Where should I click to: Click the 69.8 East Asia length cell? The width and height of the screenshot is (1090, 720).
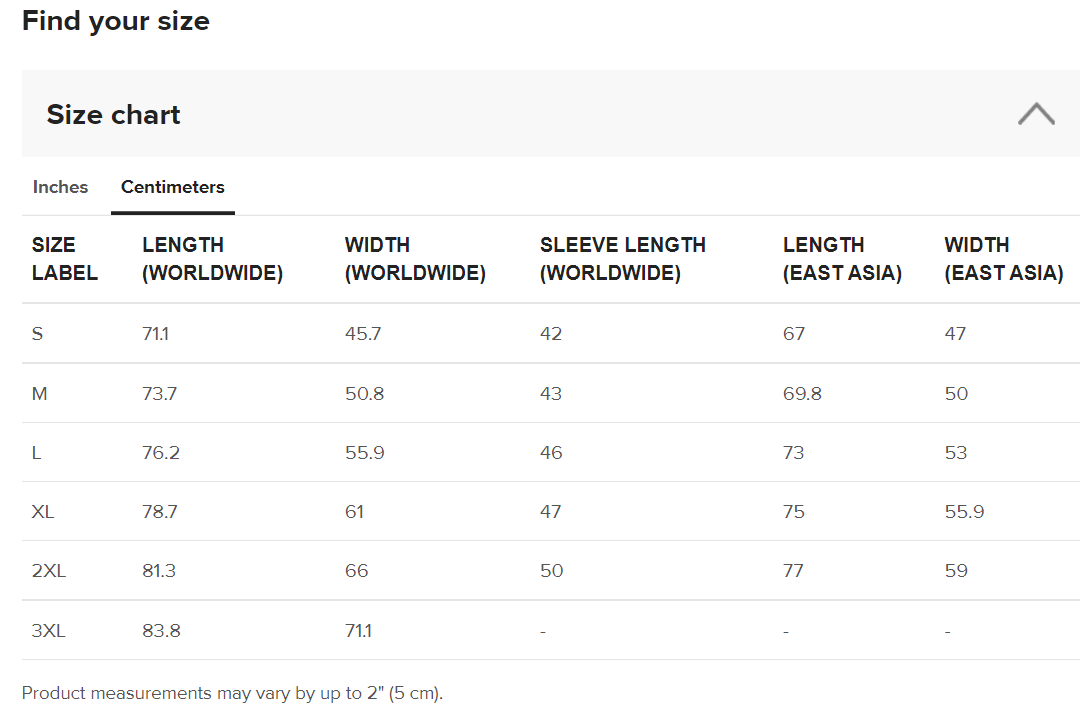click(x=802, y=394)
